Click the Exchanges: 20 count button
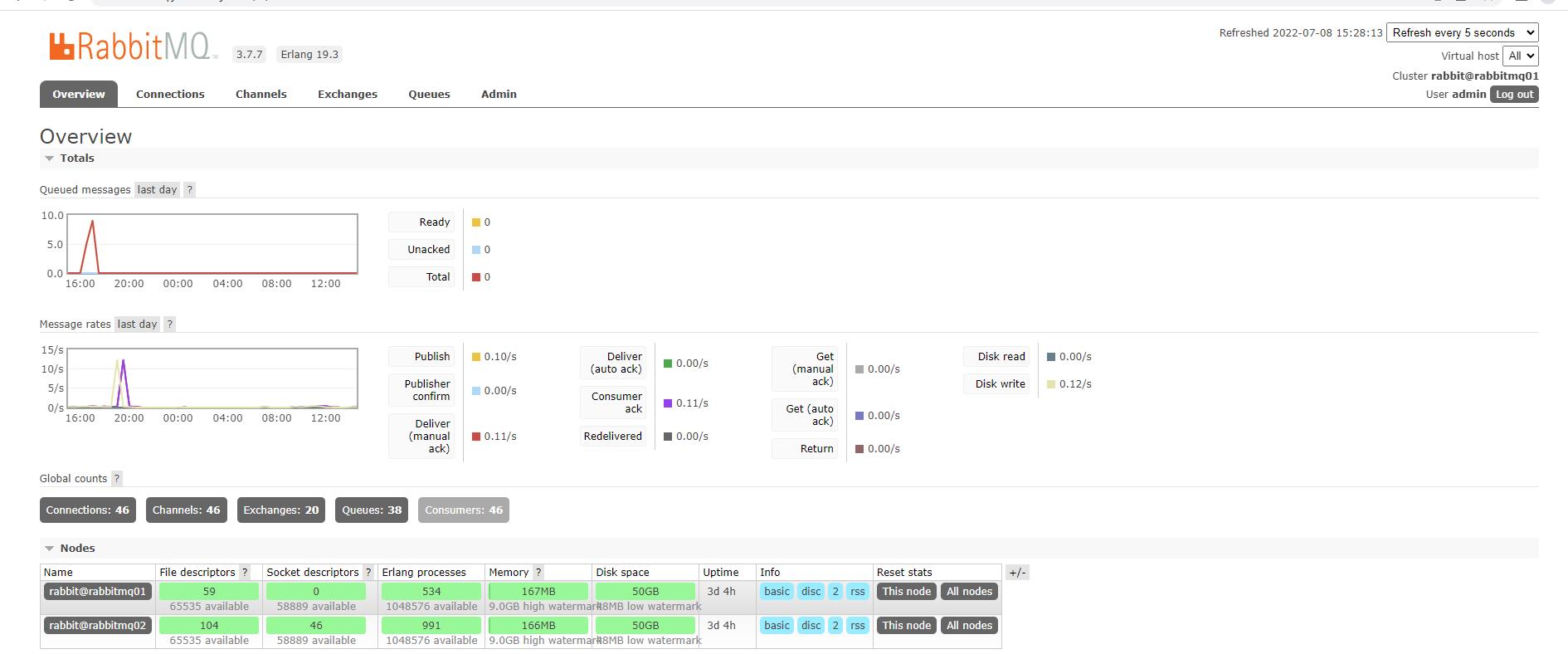This screenshot has width=1568, height=654. pyautogui.click(x=281, y=510)
